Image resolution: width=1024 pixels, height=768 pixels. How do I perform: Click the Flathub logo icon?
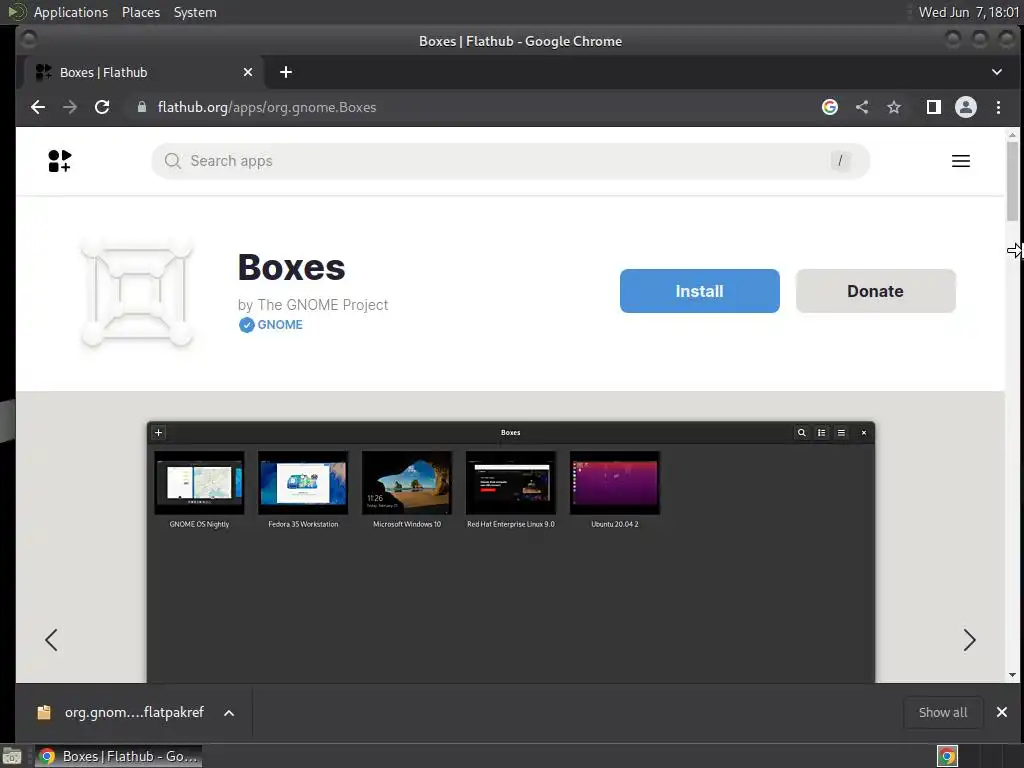tap(59, 161)
